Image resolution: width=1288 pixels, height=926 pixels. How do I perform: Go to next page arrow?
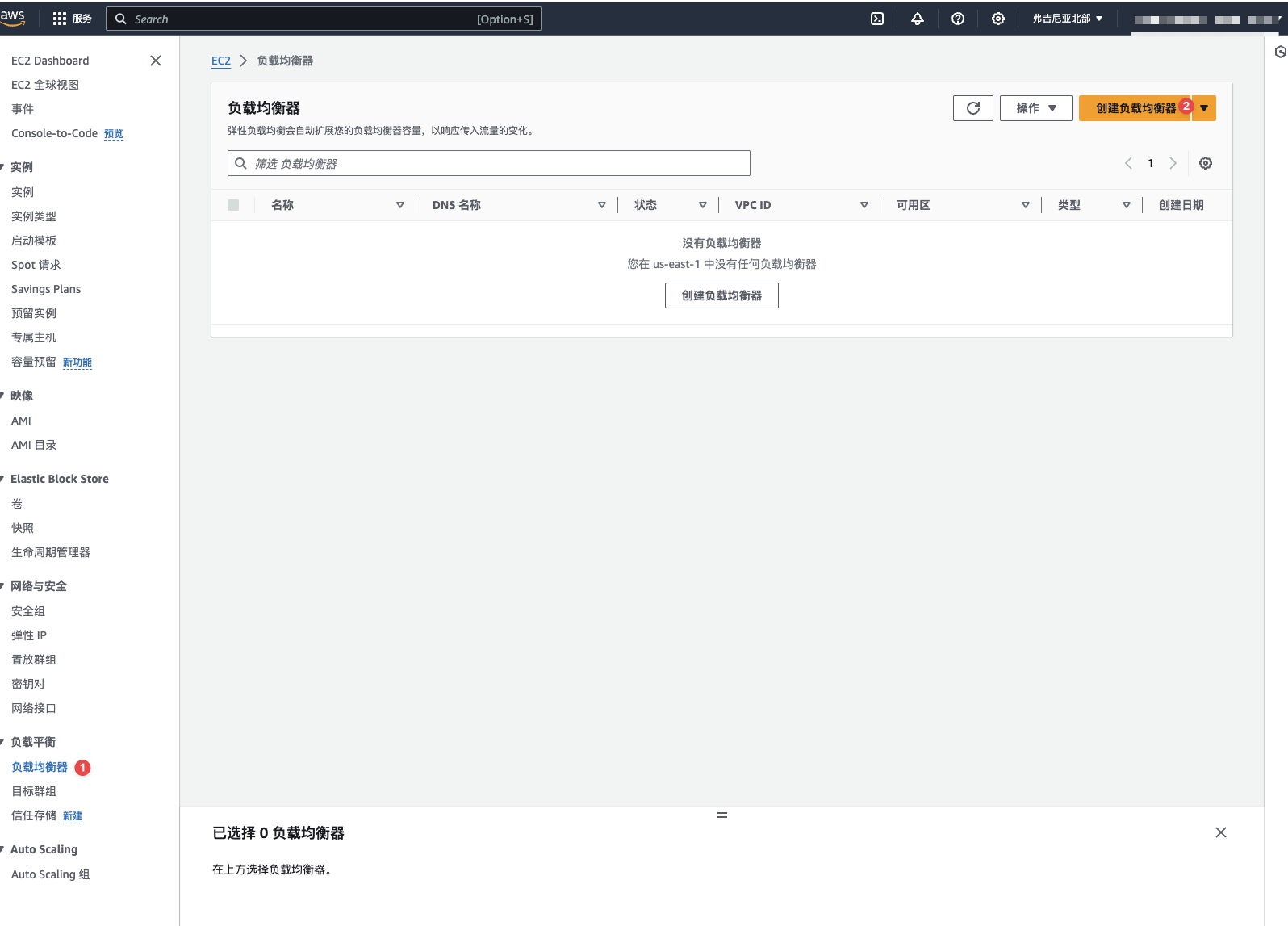click(1173, 163)
